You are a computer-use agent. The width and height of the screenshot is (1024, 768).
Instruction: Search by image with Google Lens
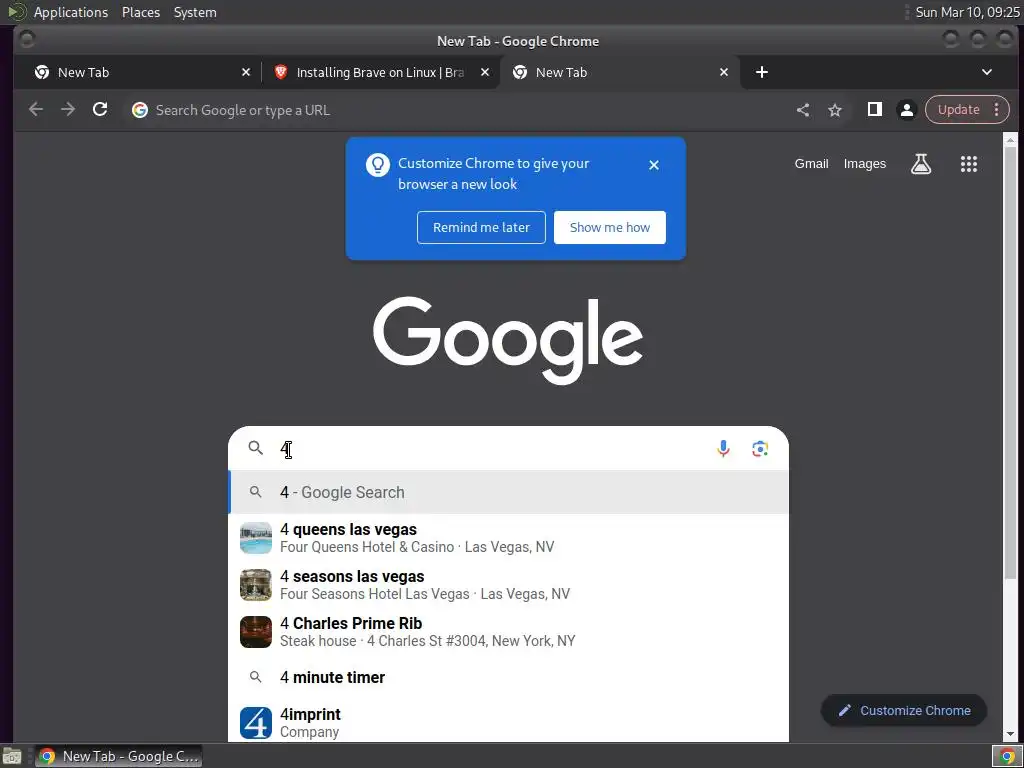click(x=760, y=449)
